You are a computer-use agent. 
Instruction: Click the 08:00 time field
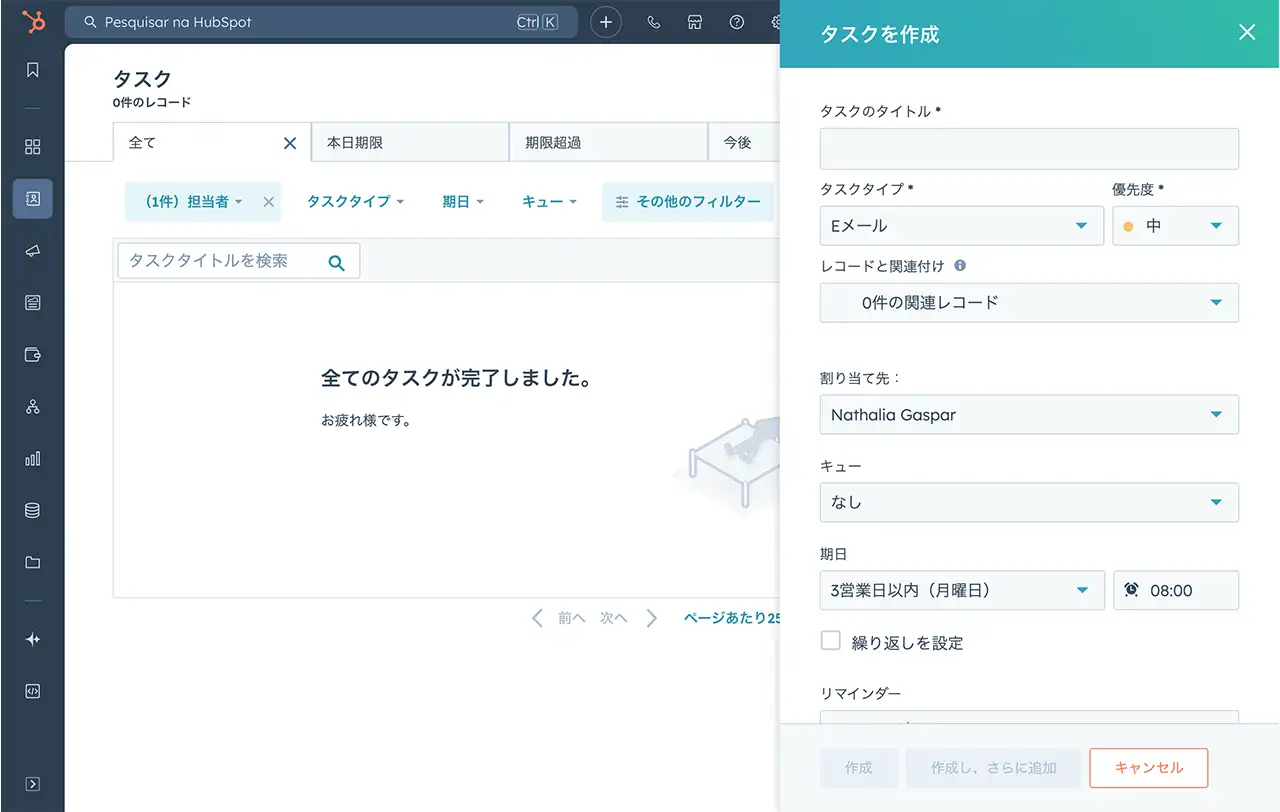[1176, 590]
